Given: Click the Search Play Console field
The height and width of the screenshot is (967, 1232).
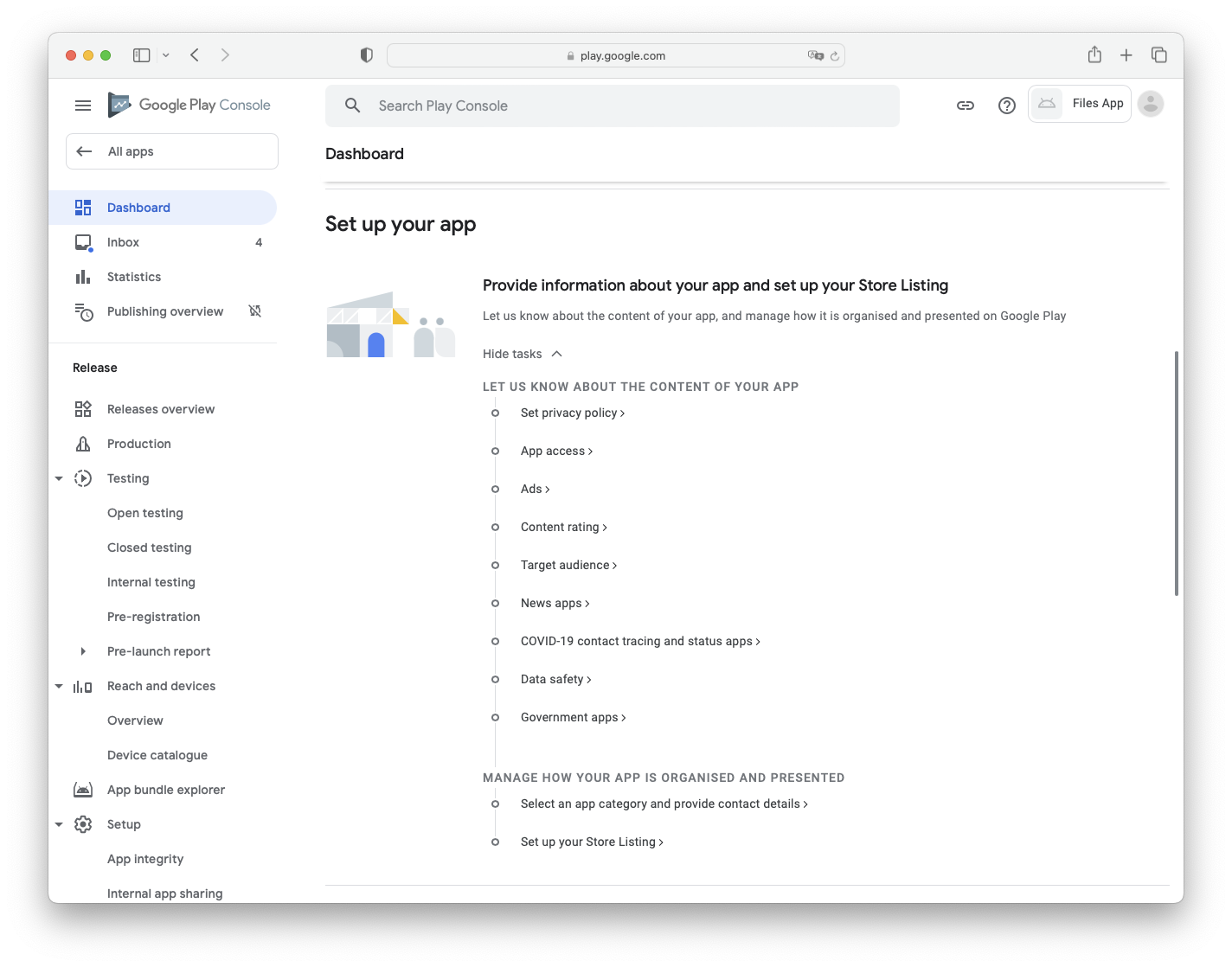Looking at the screenshot, I should click(x=612, y=106).
